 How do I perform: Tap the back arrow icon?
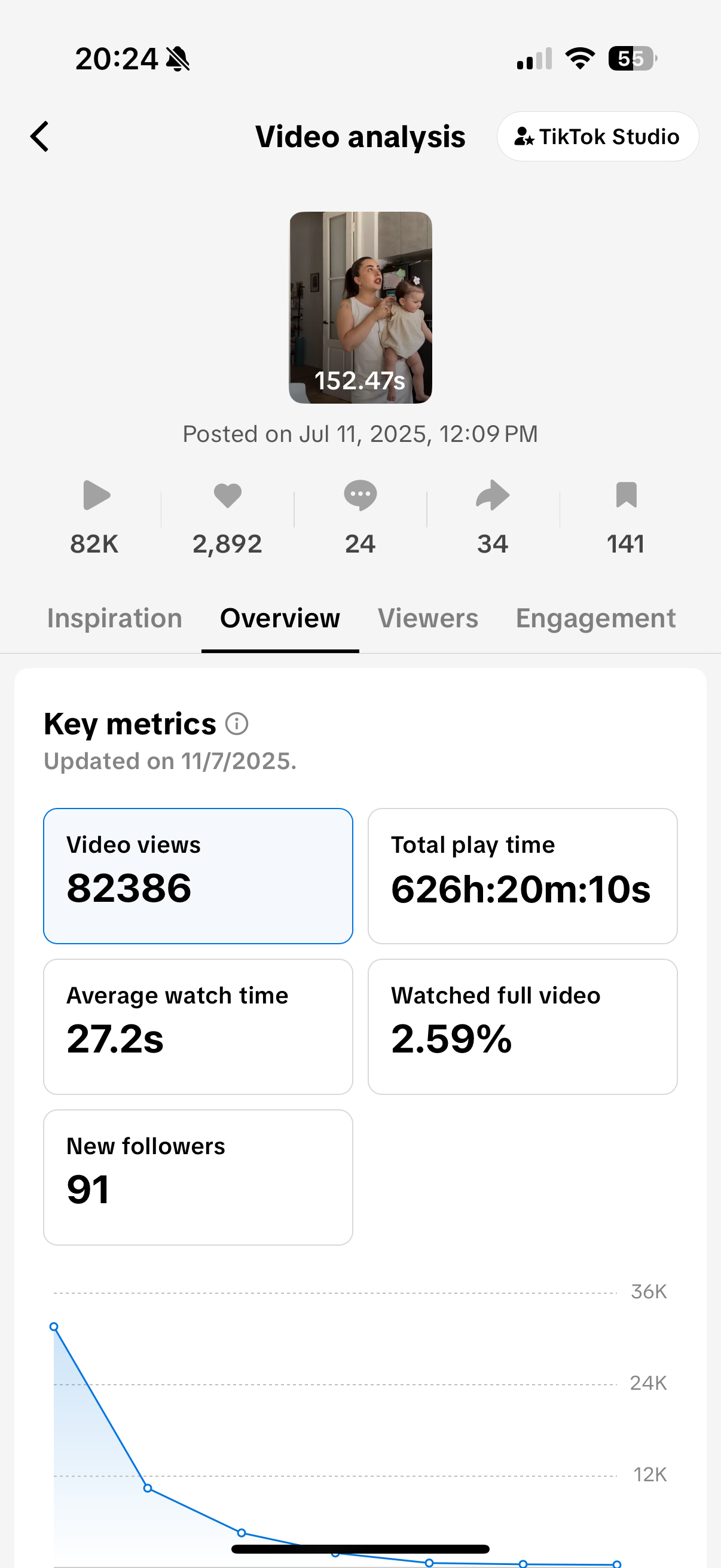(x=40, y=136)
